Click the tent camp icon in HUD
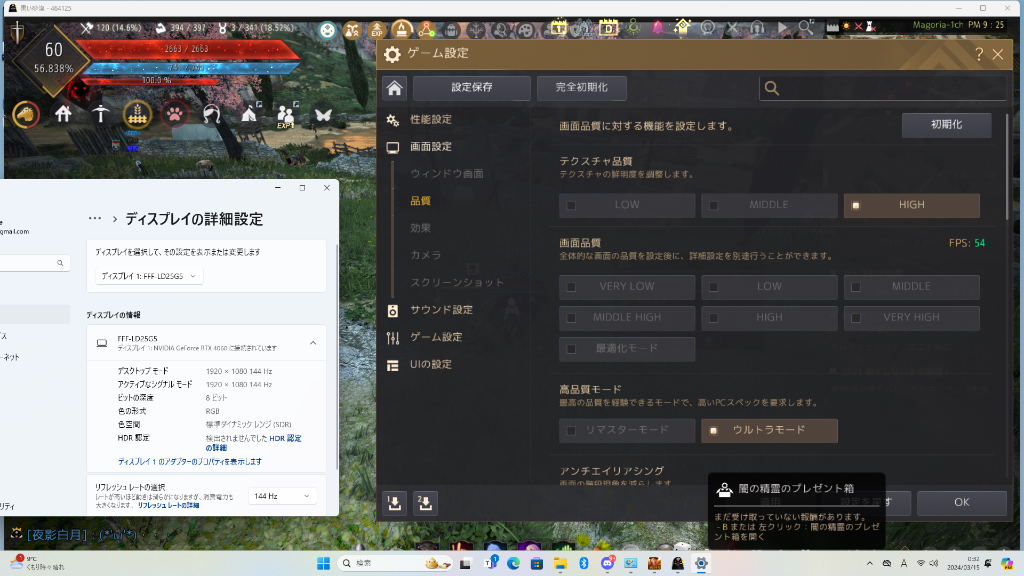Screen dimensions: 1024x576 249,114
